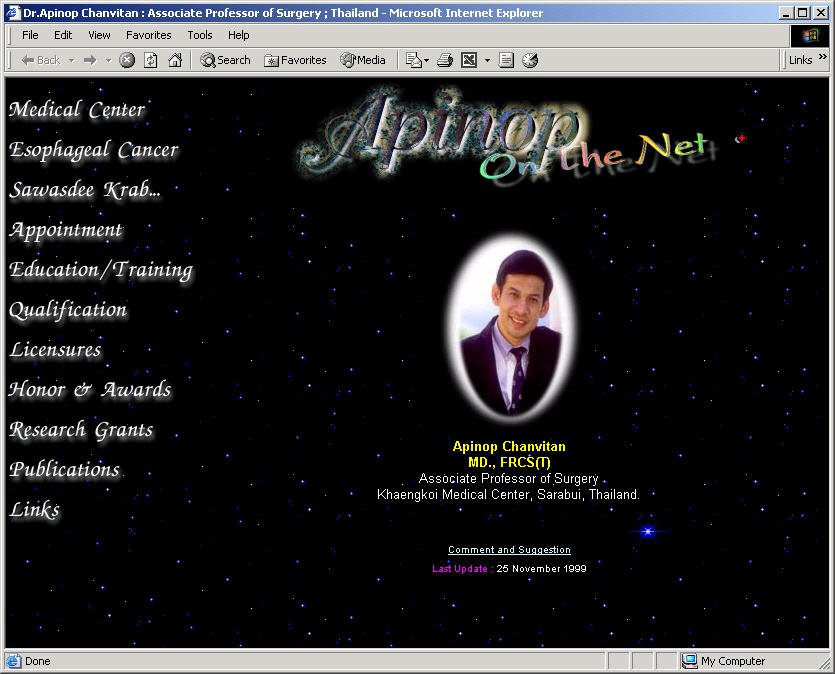Click the Print toolbar icon
The width and height of the screenshot is (835, 674).
click(x=445, y=60)
